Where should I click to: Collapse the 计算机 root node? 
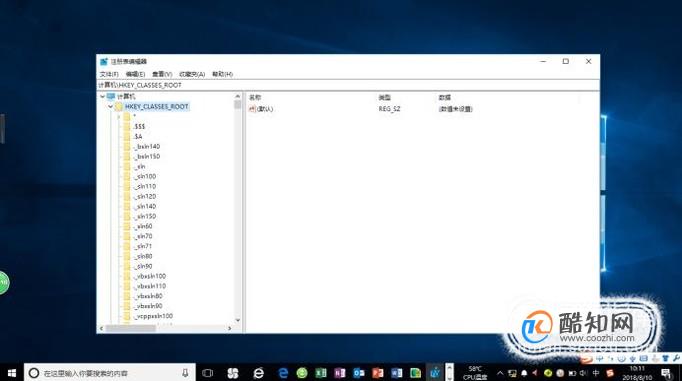(103, 97)
